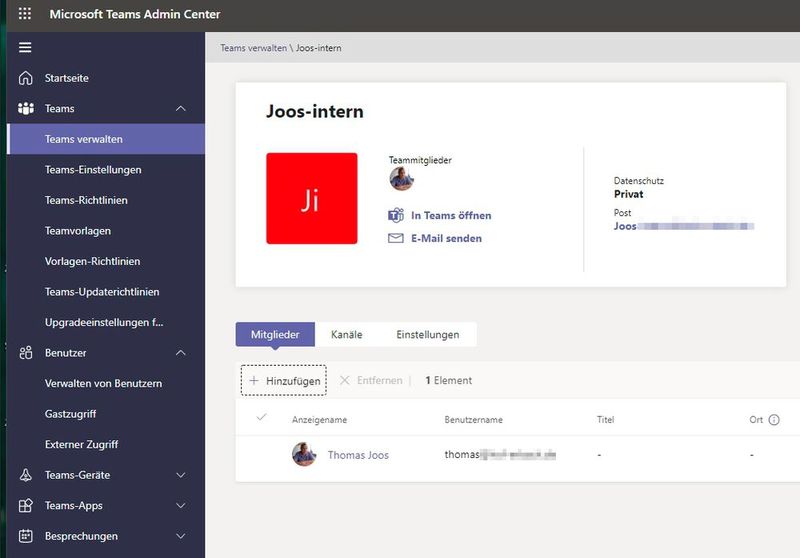Click the X icon of Entfernen

345,381
